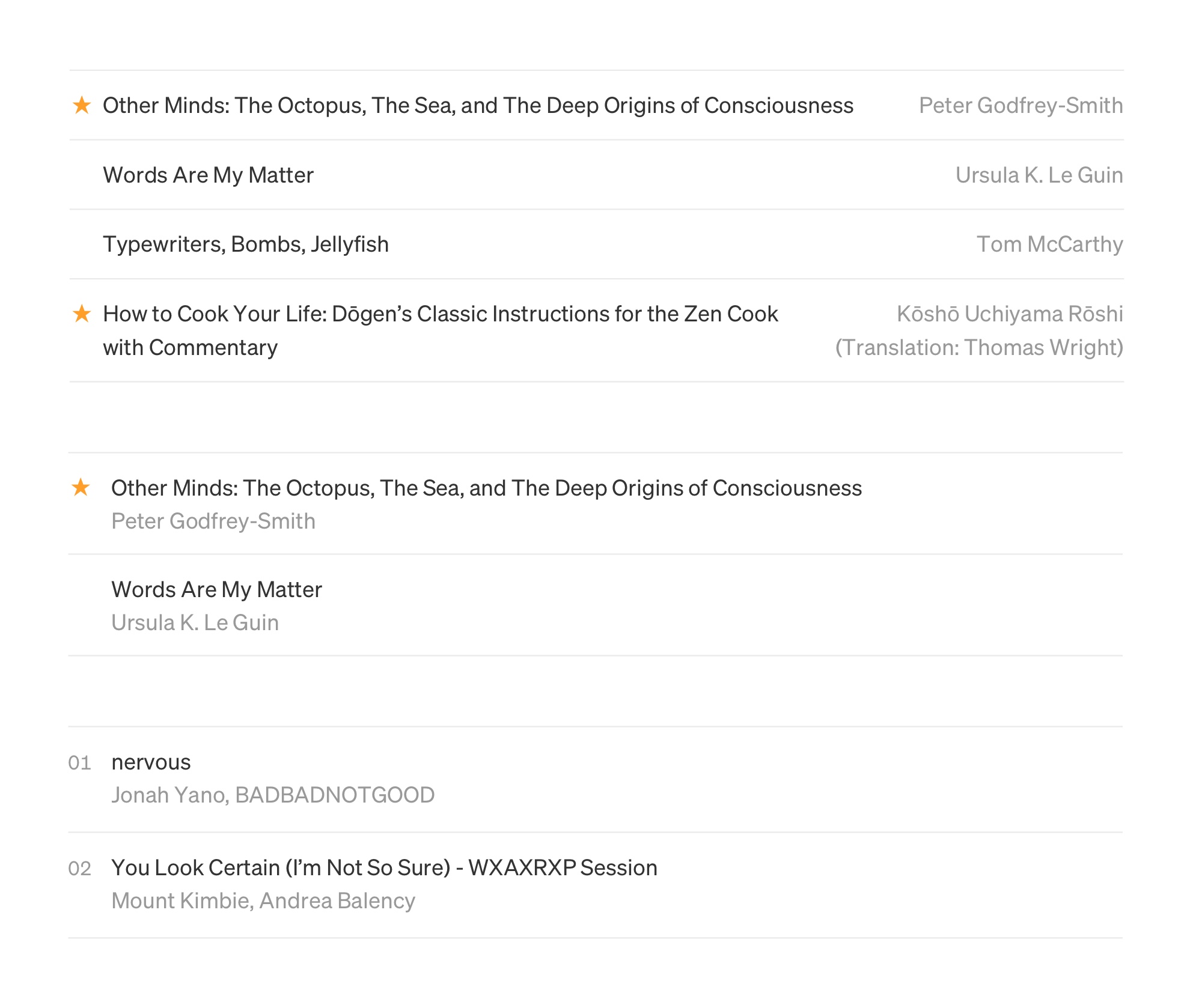This screenshot has width=1202, height=1008.
Task: Select Words Are My Matter in second list
Action: tap(216, 589)
